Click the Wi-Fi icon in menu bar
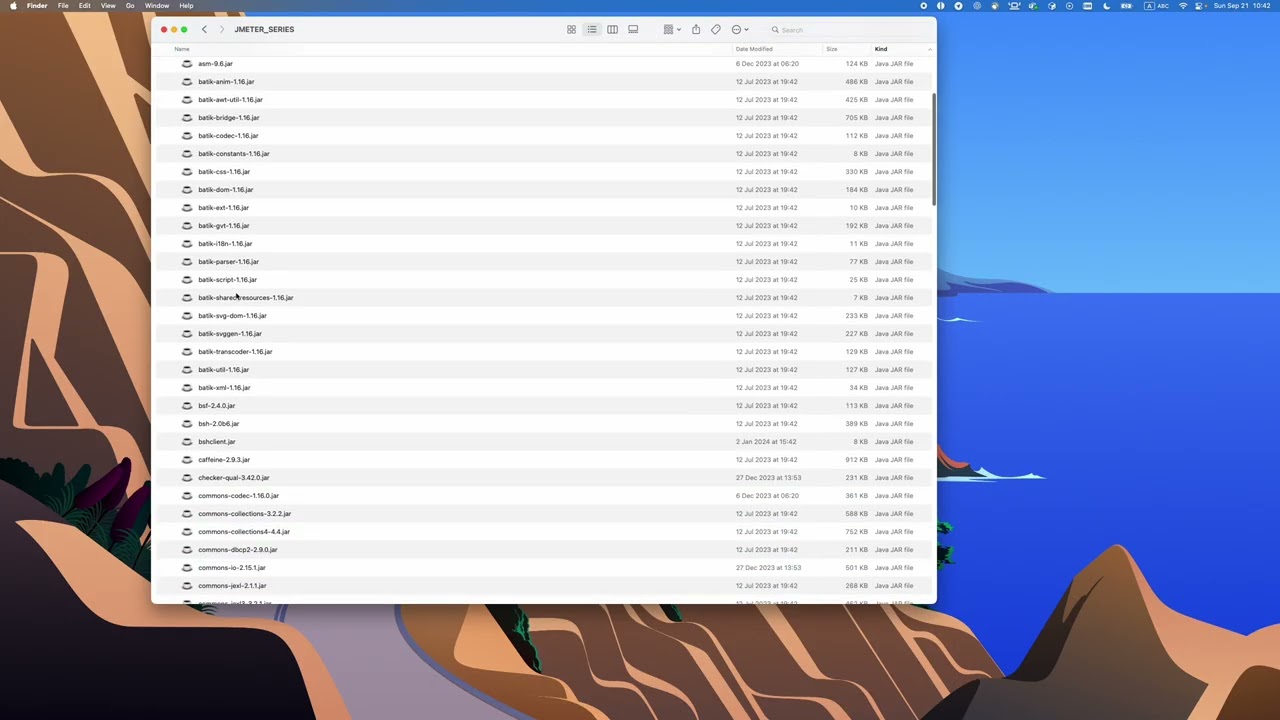Screen dimensions: 1280x720 click(1183, 6)
